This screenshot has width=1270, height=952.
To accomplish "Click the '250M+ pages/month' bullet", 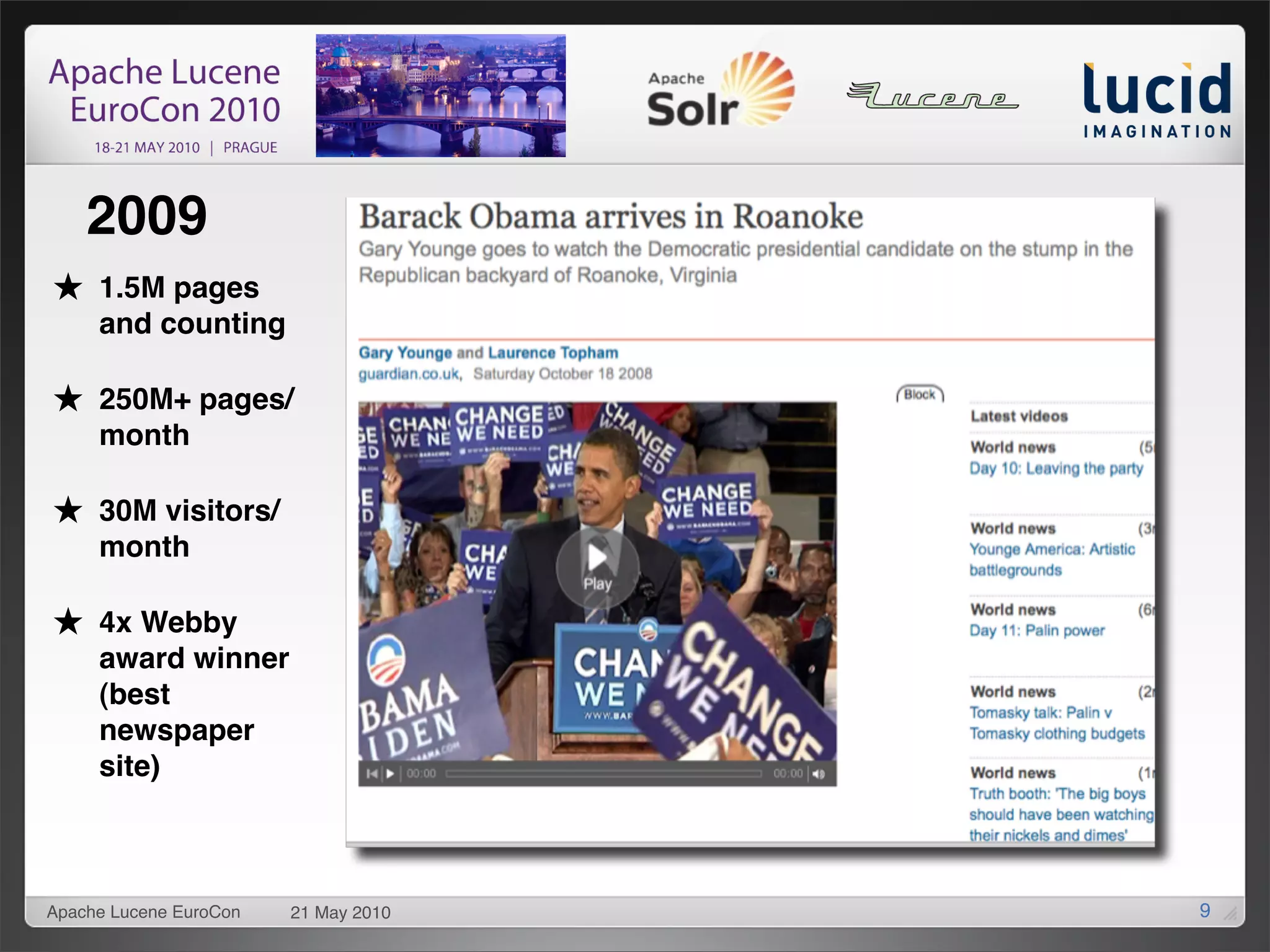I will coord(197,416).
